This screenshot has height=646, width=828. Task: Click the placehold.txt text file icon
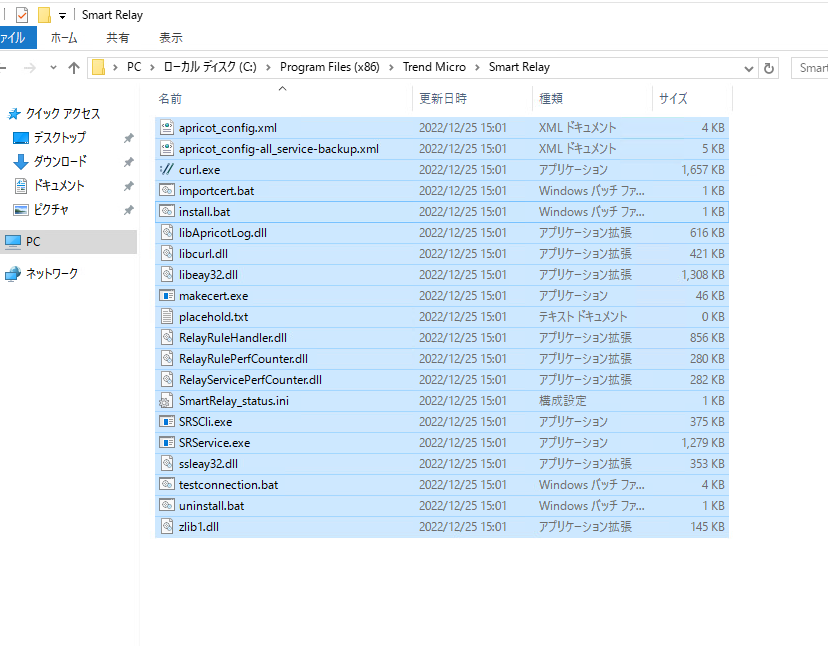pyautogui.click(x=167, y=317)
